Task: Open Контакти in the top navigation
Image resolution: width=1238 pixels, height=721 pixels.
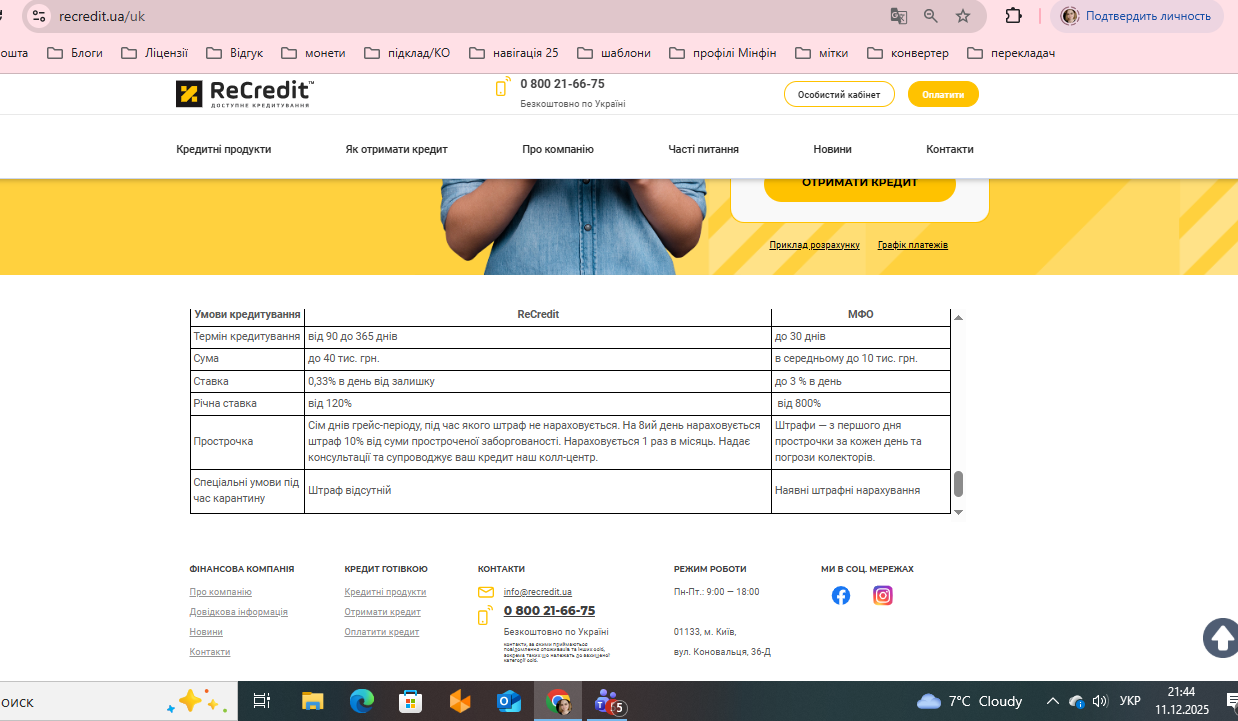Action: point(950,149)
